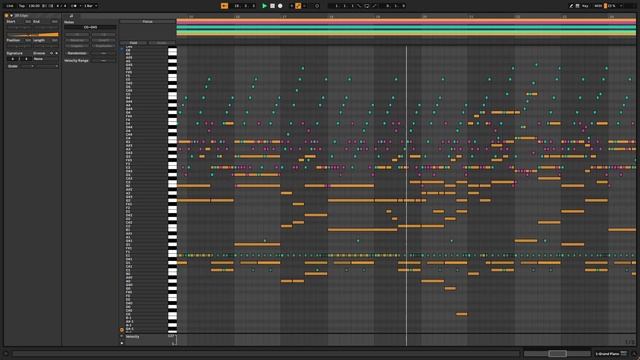Click the Duplicate button in the Notes panel
Screen dimensions: 640x360
click(103, 46)
